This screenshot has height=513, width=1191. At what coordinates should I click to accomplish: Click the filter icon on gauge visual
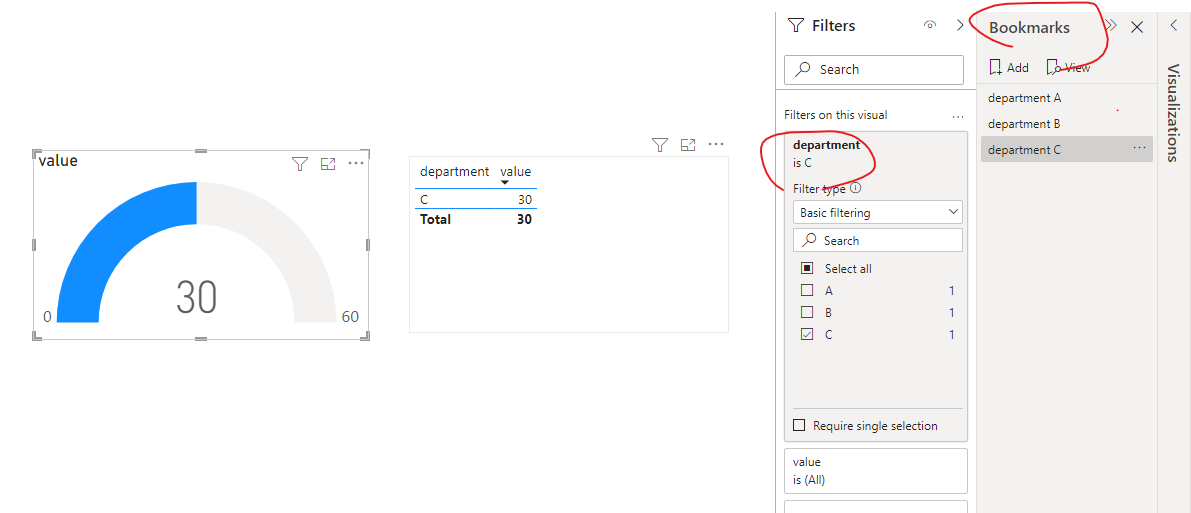coord(300,163)
